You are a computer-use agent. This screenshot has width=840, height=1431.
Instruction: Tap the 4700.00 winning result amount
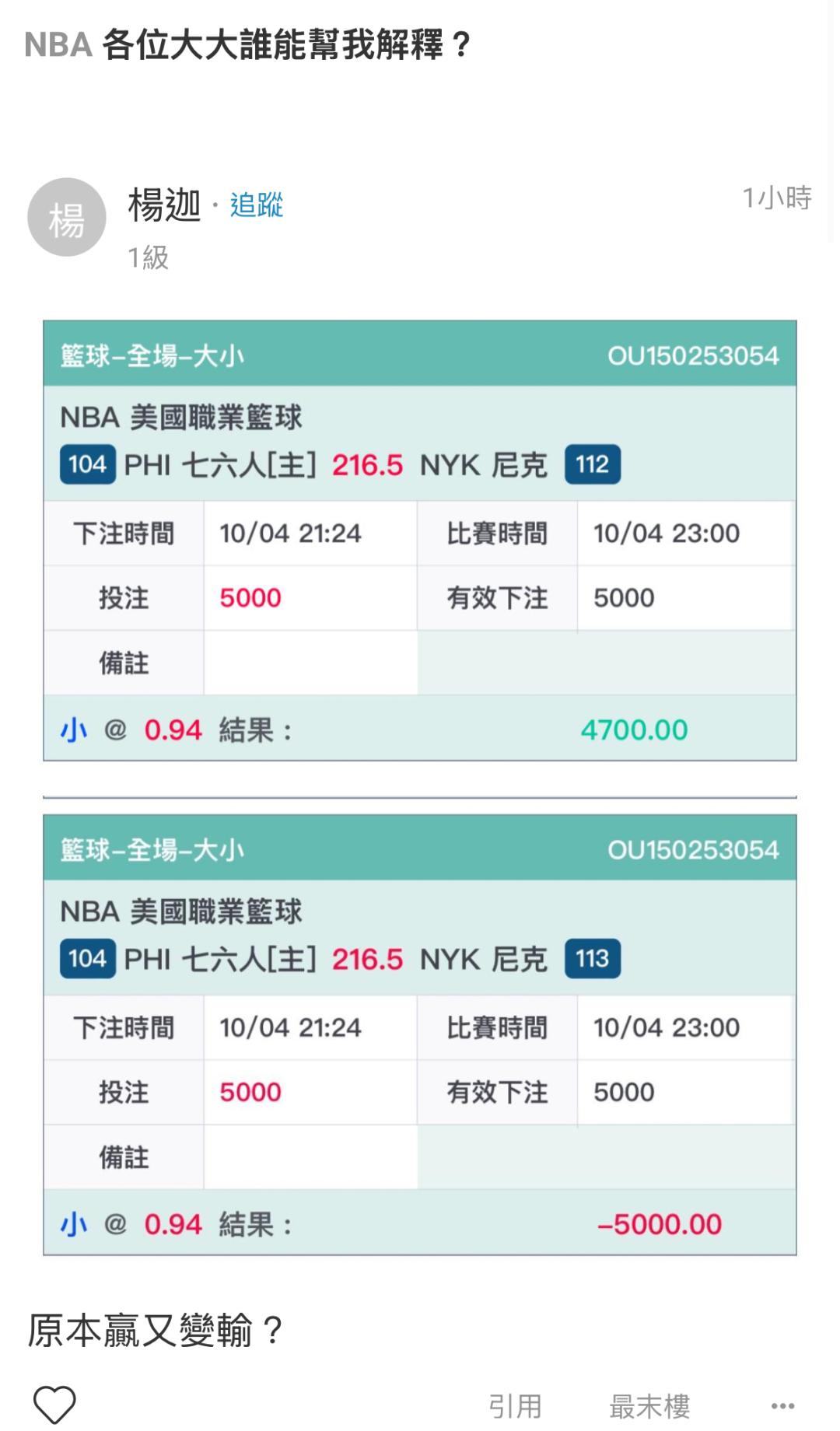634,729
